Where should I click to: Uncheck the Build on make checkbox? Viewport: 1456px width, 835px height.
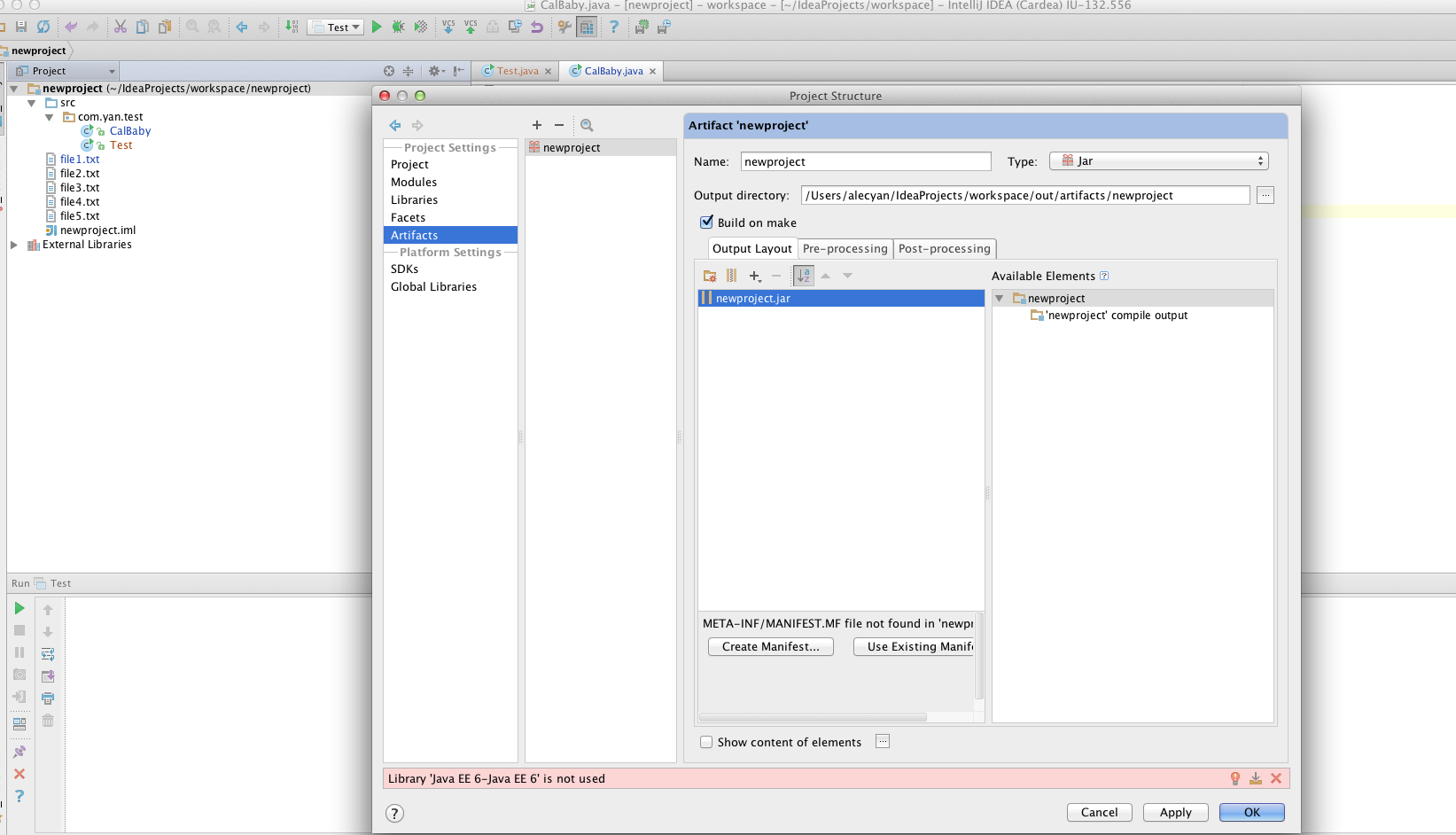706,222
